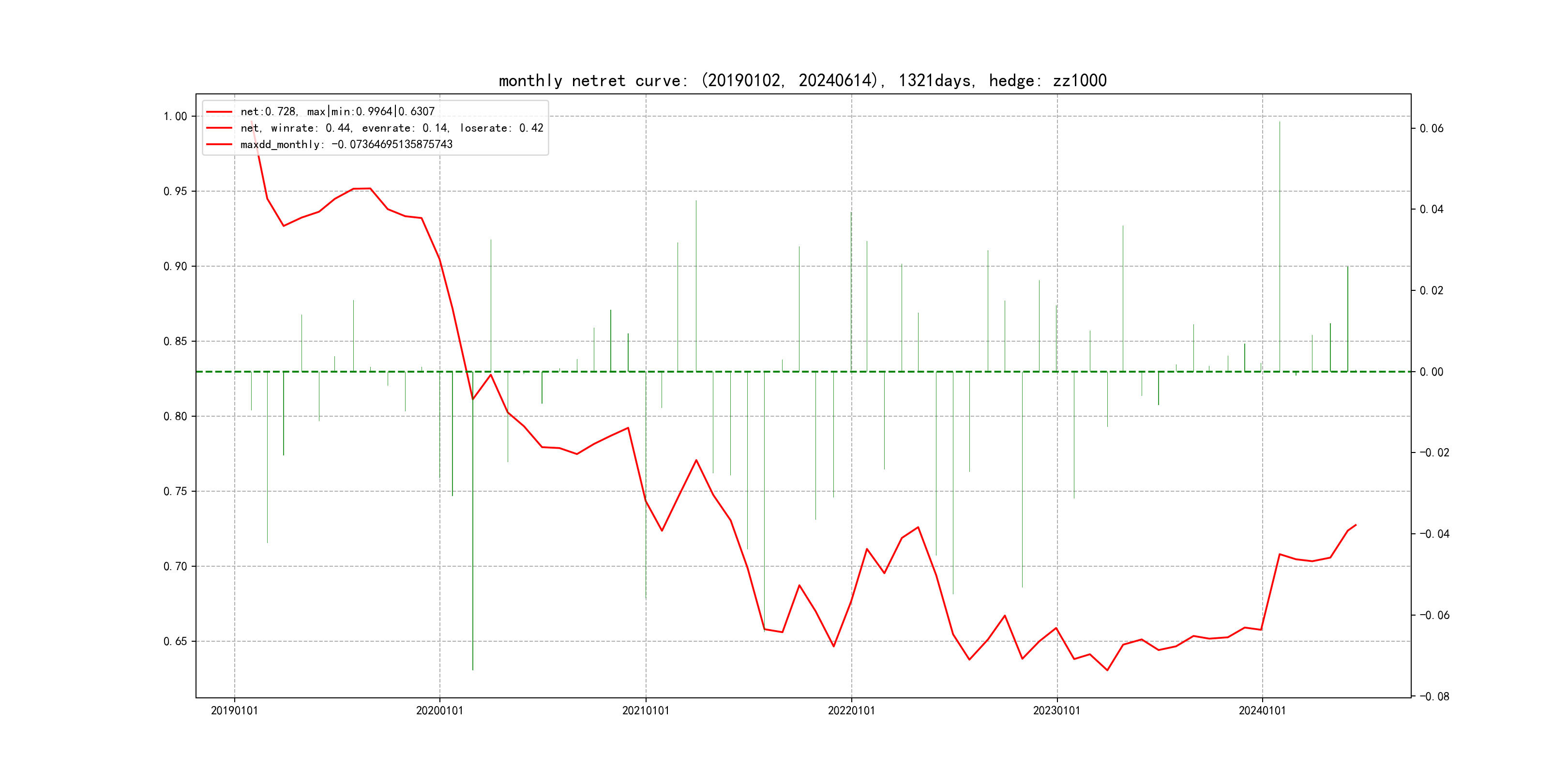The width and height of the screenshot is (1568, 784).
Task: Click the 0.00 right y-axis tick label
Action: point(1431,372)
